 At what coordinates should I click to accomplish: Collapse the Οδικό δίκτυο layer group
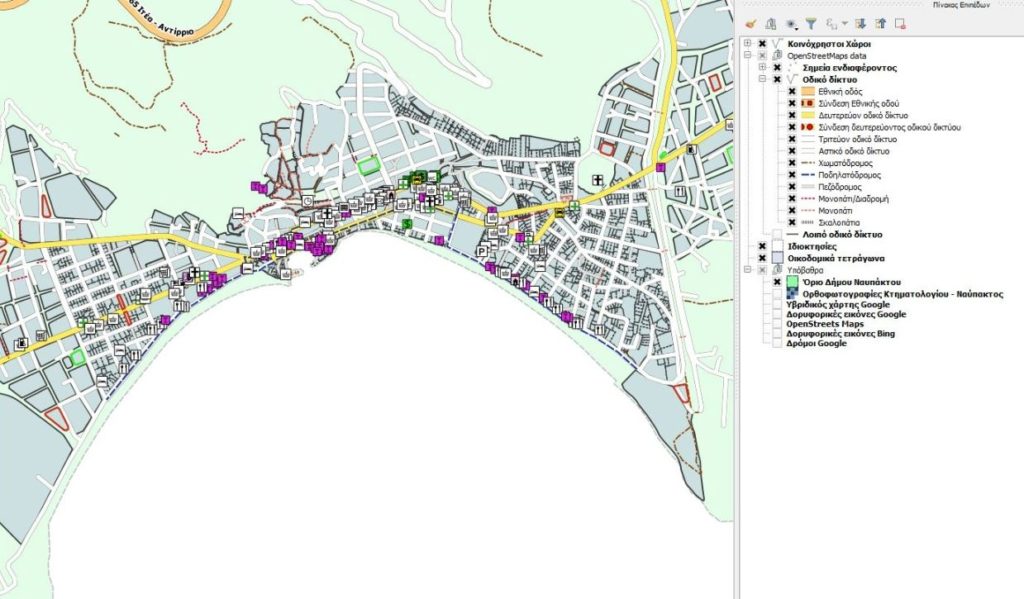pos(762,79)
